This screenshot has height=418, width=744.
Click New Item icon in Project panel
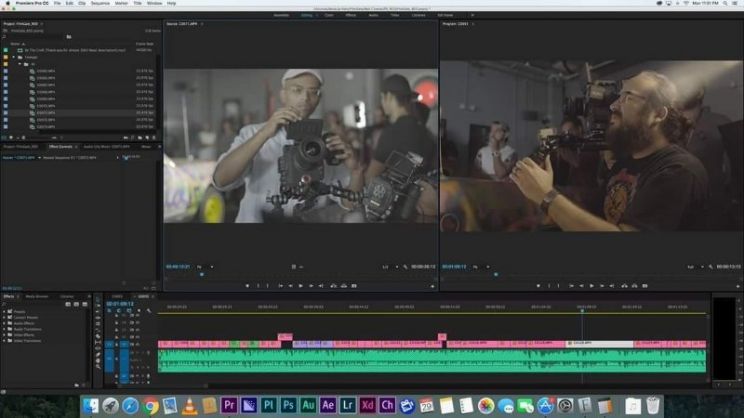point(147,138)
